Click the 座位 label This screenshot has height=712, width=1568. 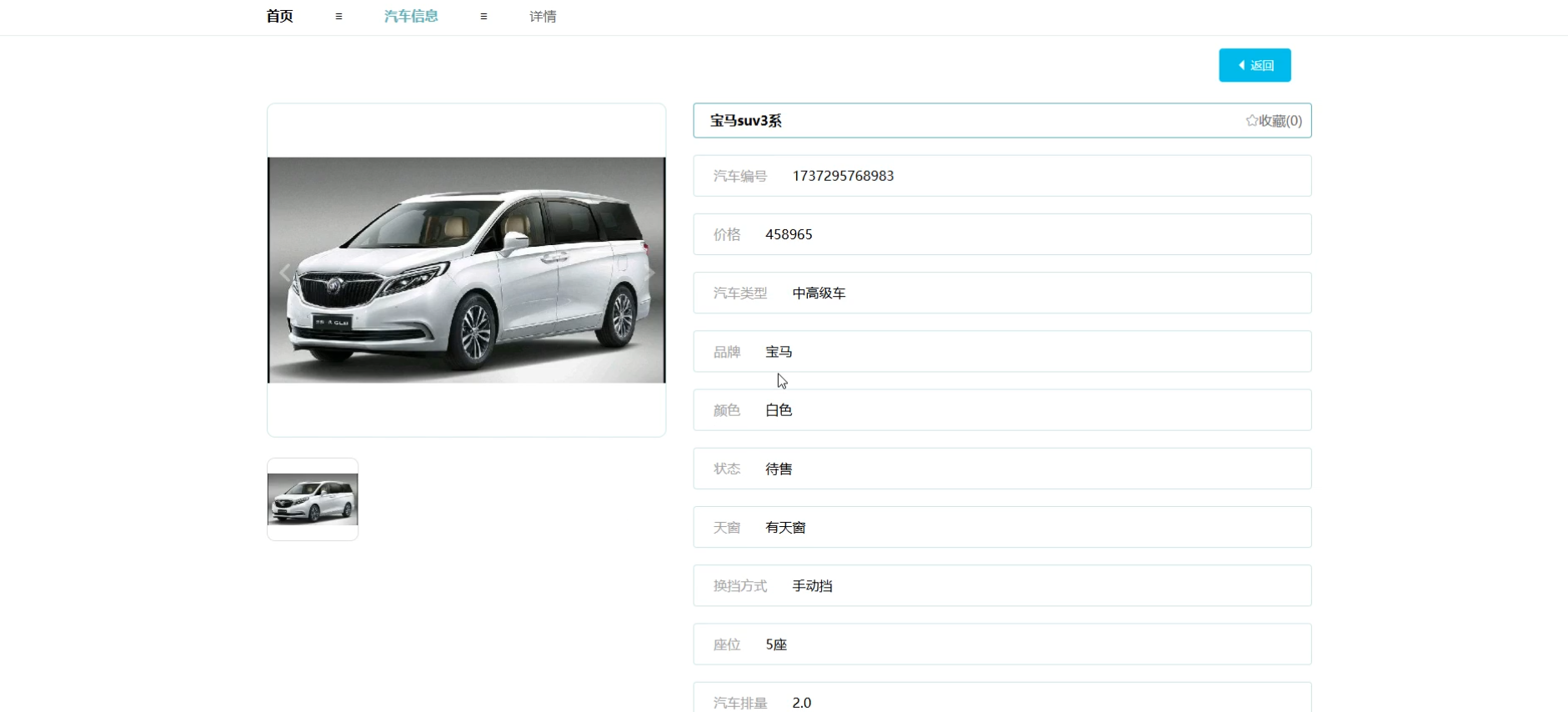(727, 644)
